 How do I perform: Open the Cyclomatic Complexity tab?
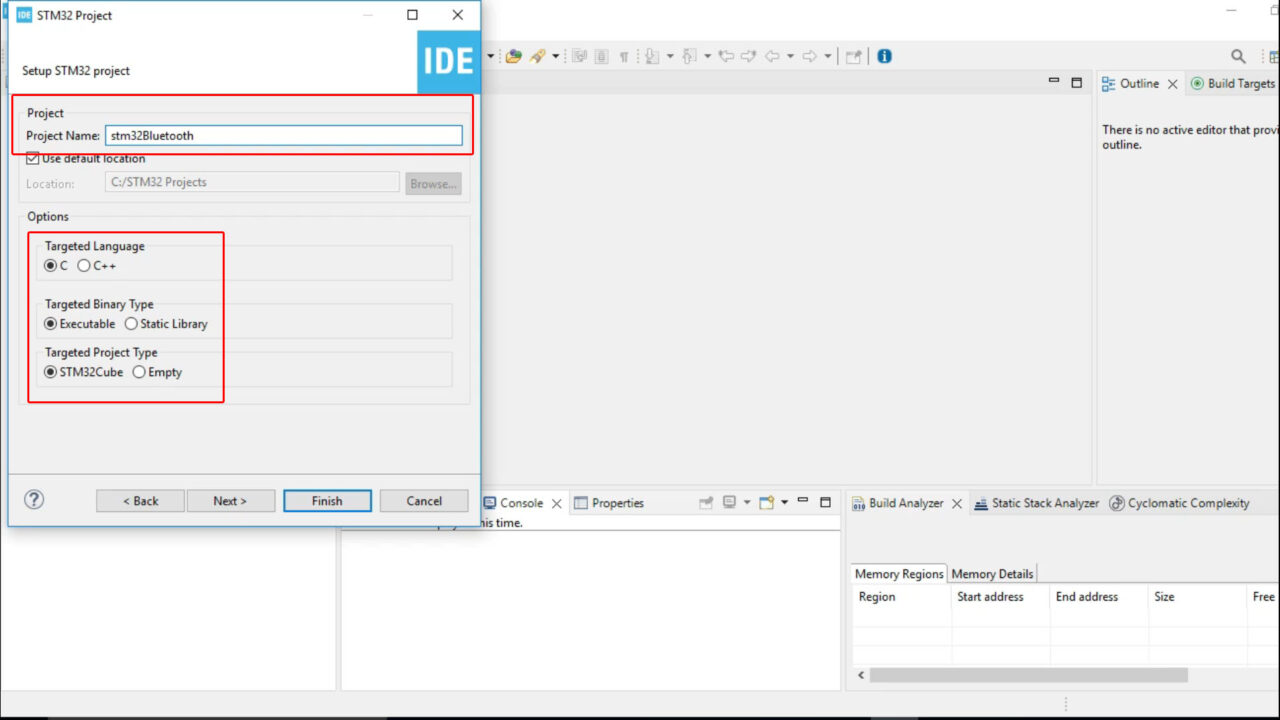coord(1180,504)
